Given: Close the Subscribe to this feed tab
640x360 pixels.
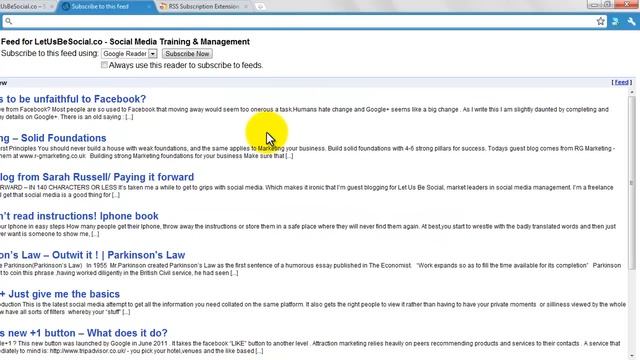Looking at the screenshot, I should coord(149,7).
